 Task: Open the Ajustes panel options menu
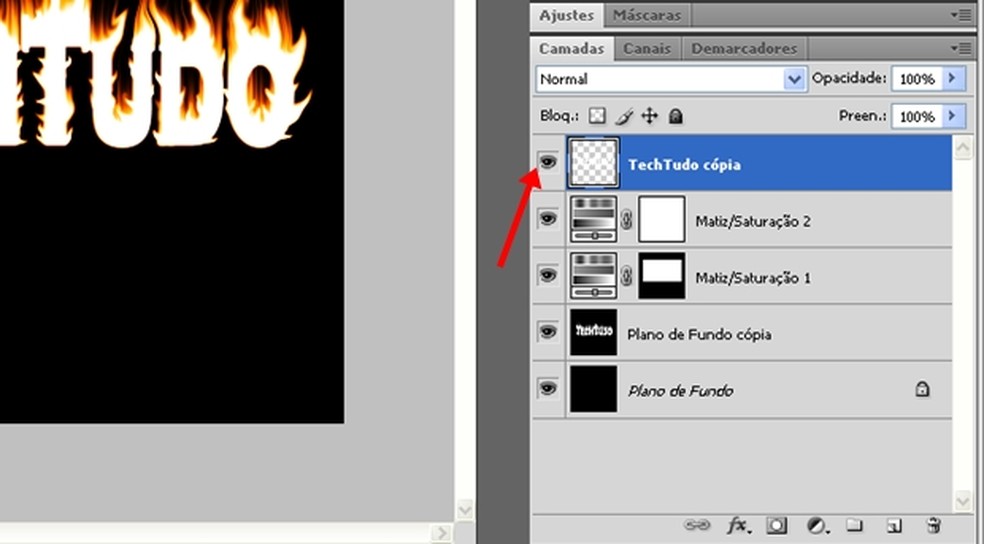tap(961, 14)
